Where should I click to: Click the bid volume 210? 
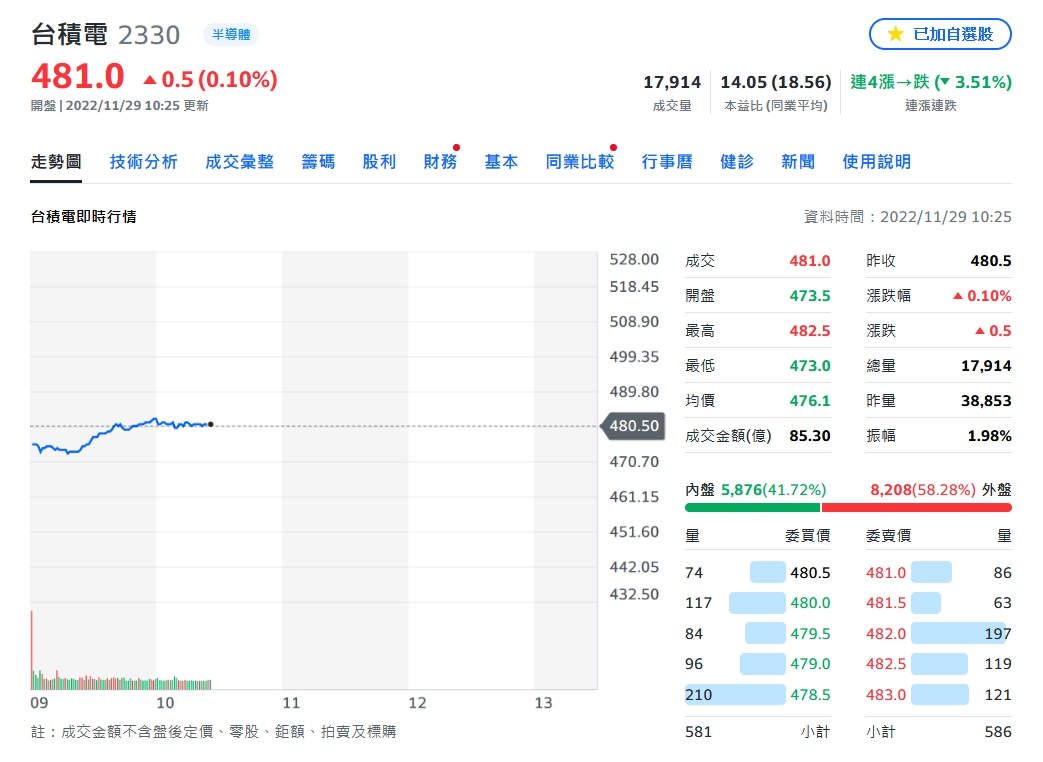click(698, 695)
